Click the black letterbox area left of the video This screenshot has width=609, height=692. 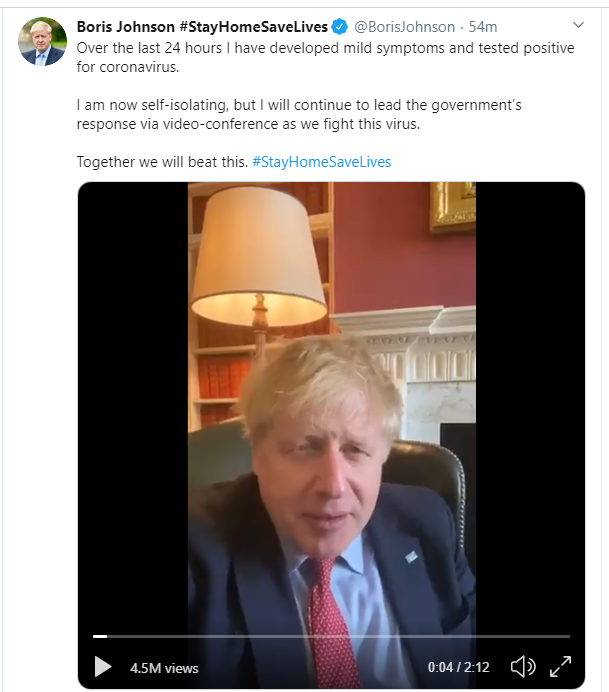pyautogui.click(x=132, y=400)
